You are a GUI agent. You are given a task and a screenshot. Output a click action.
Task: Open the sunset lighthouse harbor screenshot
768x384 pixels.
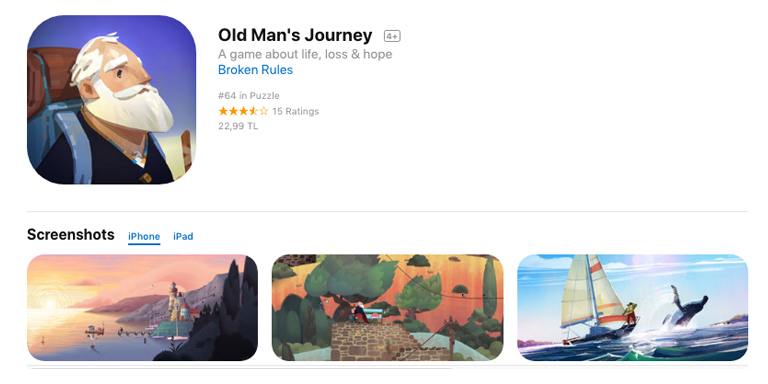pyautogui.click(x=142, y=308)
